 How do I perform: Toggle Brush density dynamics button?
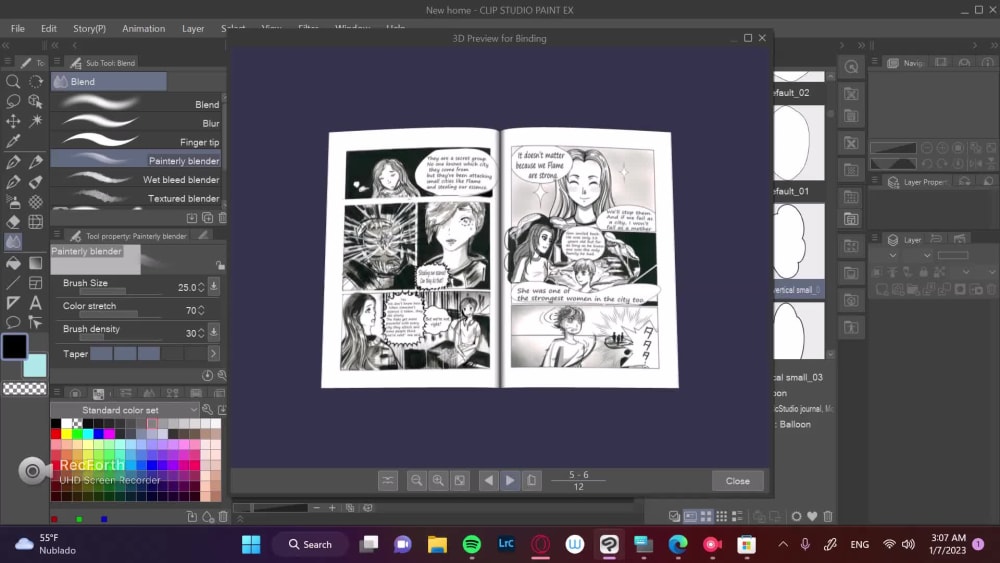point(214,332)
